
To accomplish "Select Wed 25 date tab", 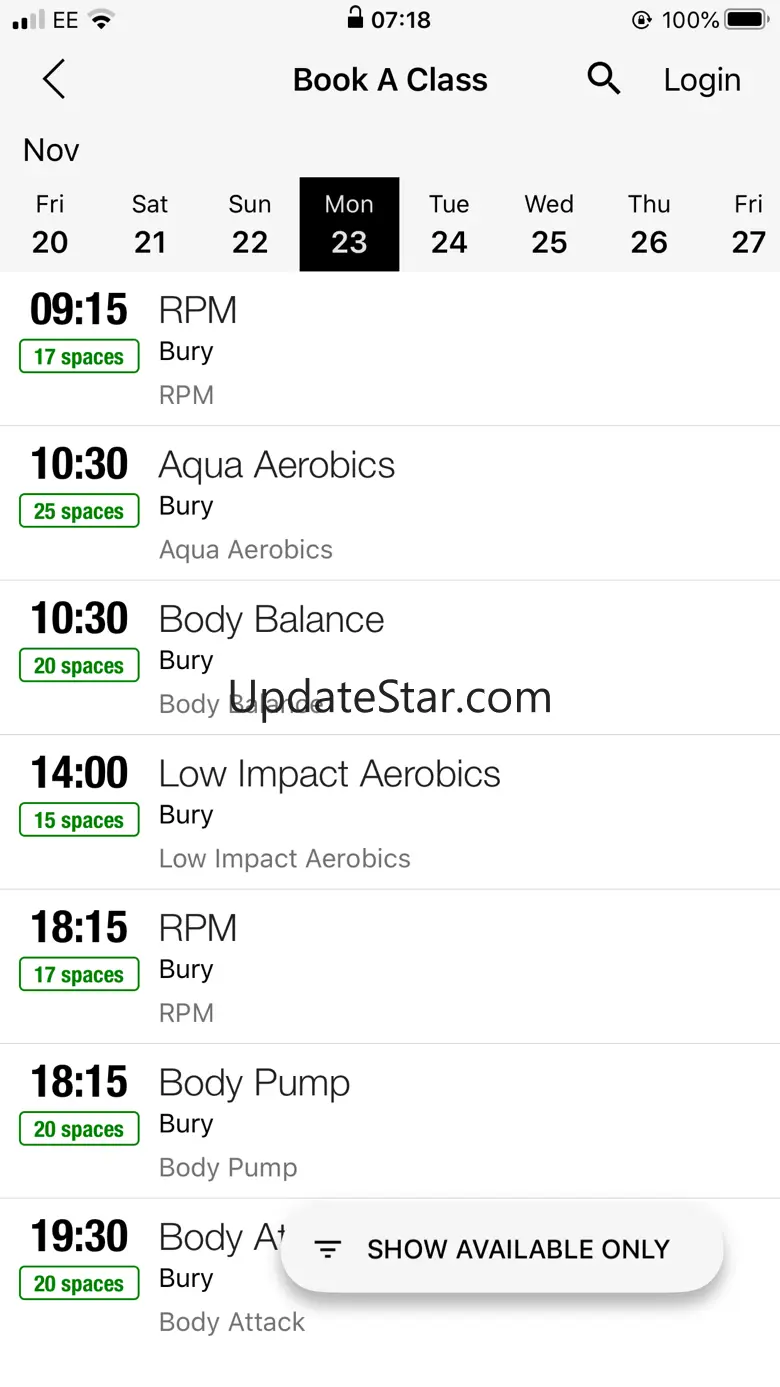I will [x=549, y=224].
